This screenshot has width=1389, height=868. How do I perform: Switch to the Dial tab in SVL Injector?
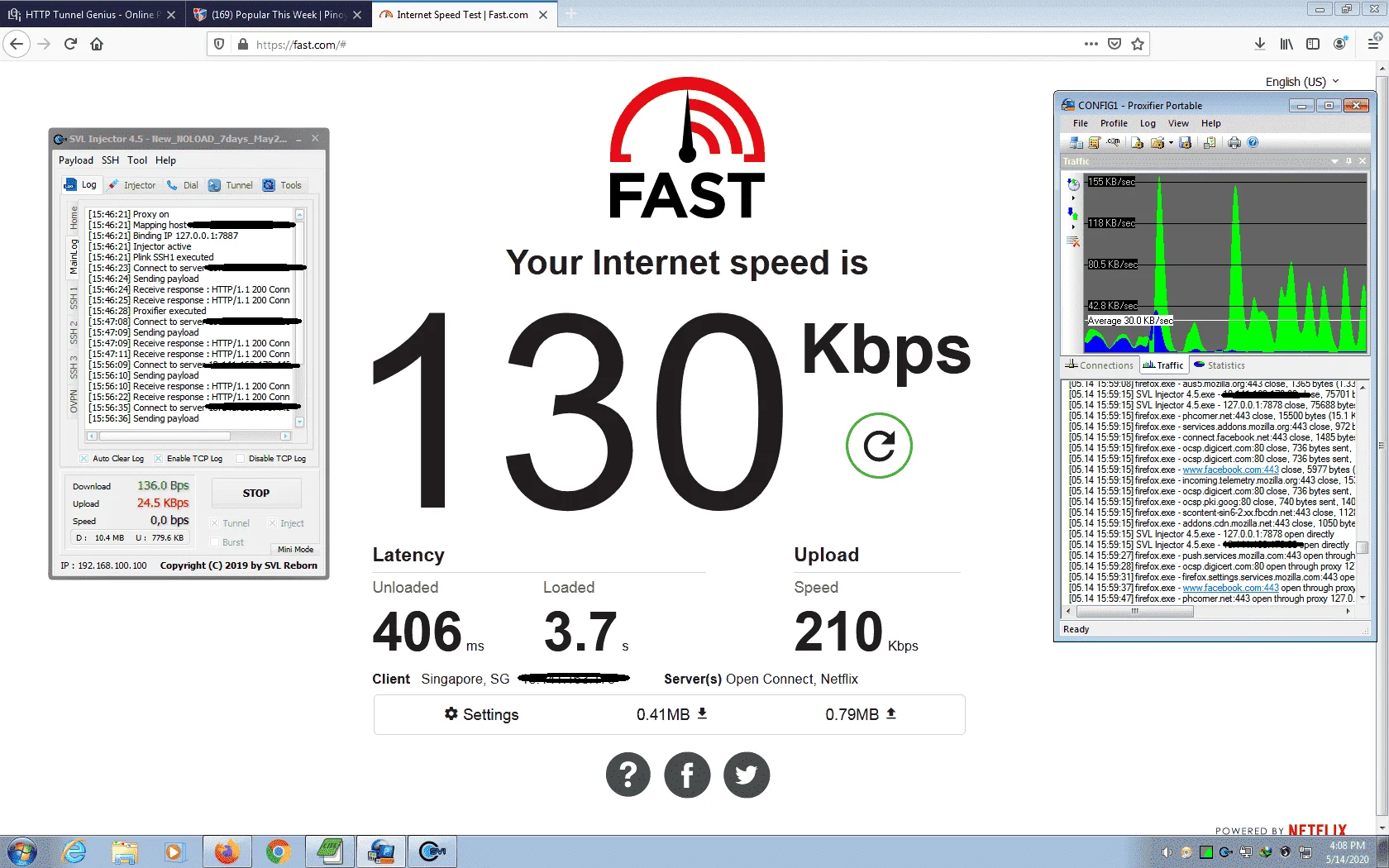[x=183, y=185]
